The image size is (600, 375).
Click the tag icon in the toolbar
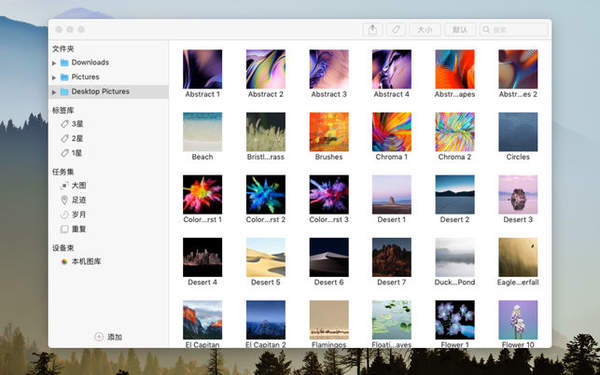(396, 29)
